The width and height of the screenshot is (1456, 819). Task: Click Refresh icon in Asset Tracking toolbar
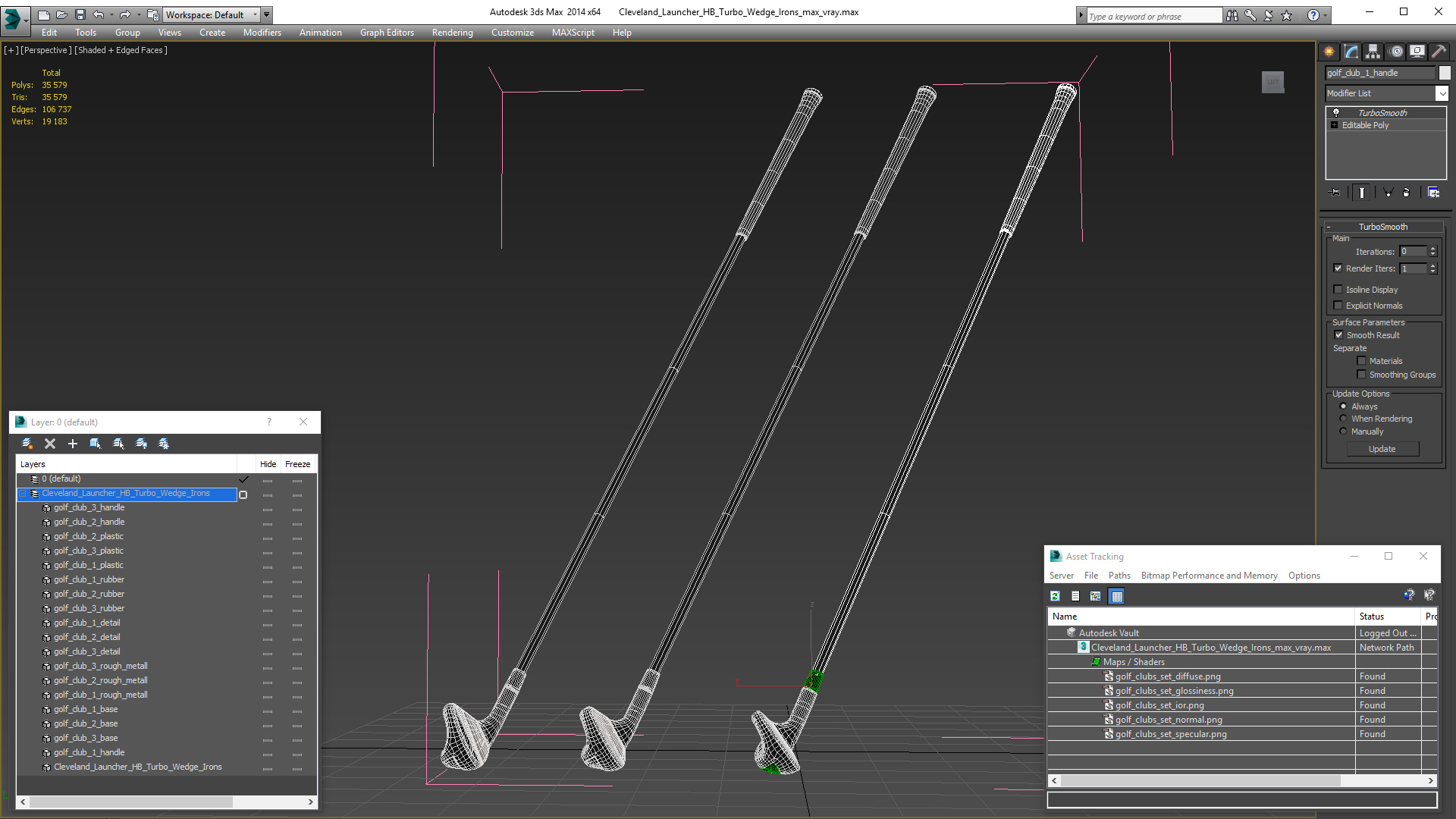coord(1055,596)
